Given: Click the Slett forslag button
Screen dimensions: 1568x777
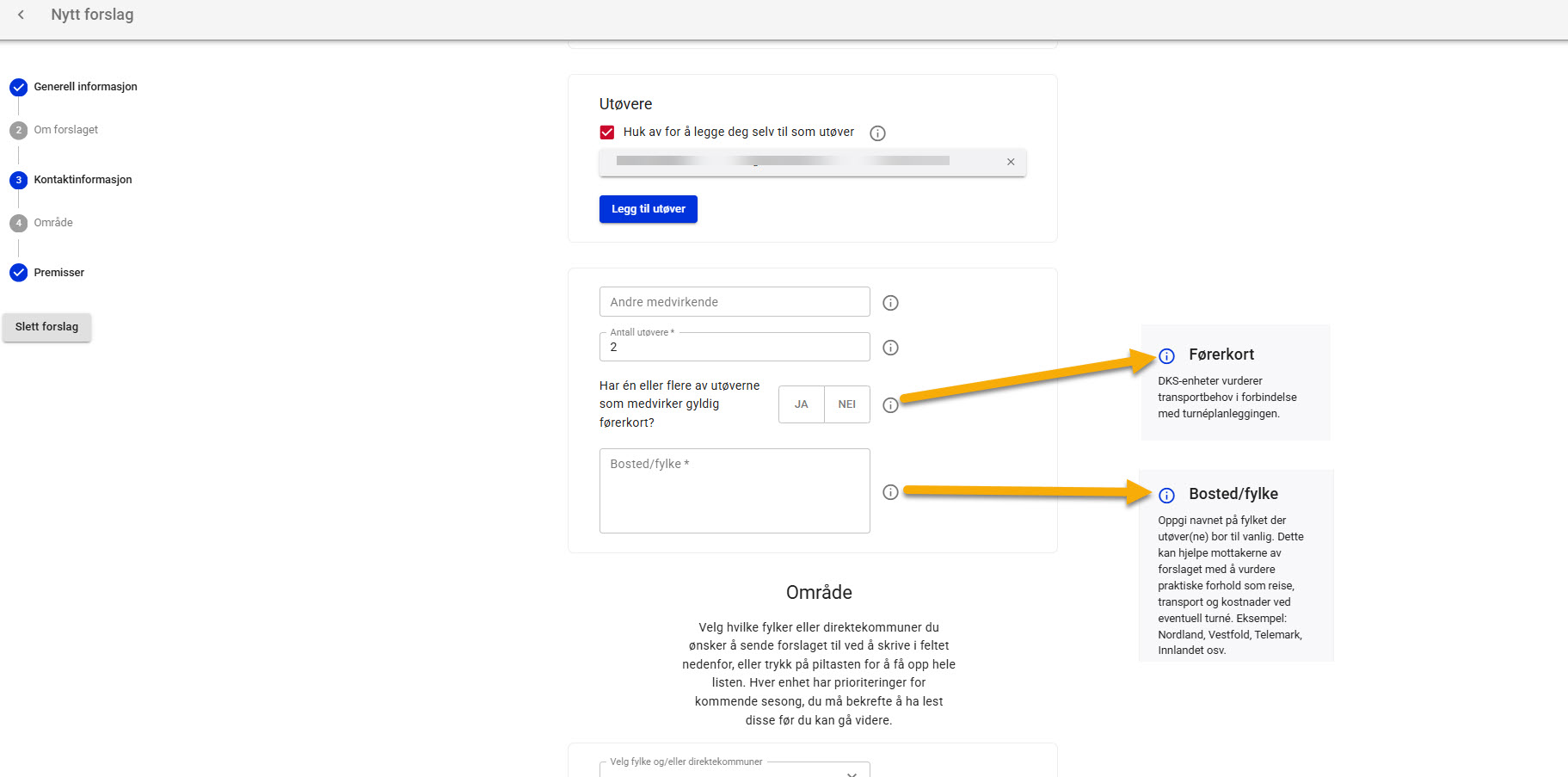Looking at the screenshot, I should point(46,327).
